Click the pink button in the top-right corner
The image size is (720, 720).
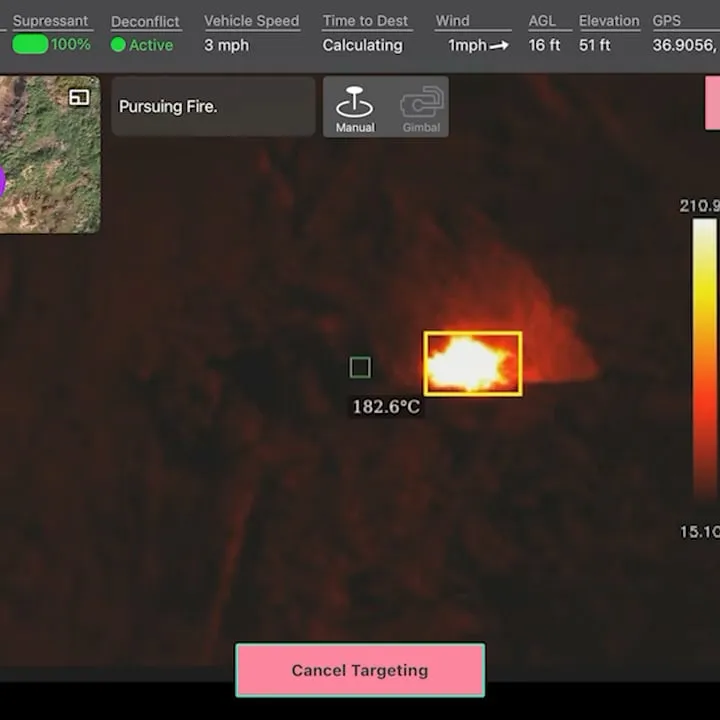pyautogui.click(x=712, y=103)
